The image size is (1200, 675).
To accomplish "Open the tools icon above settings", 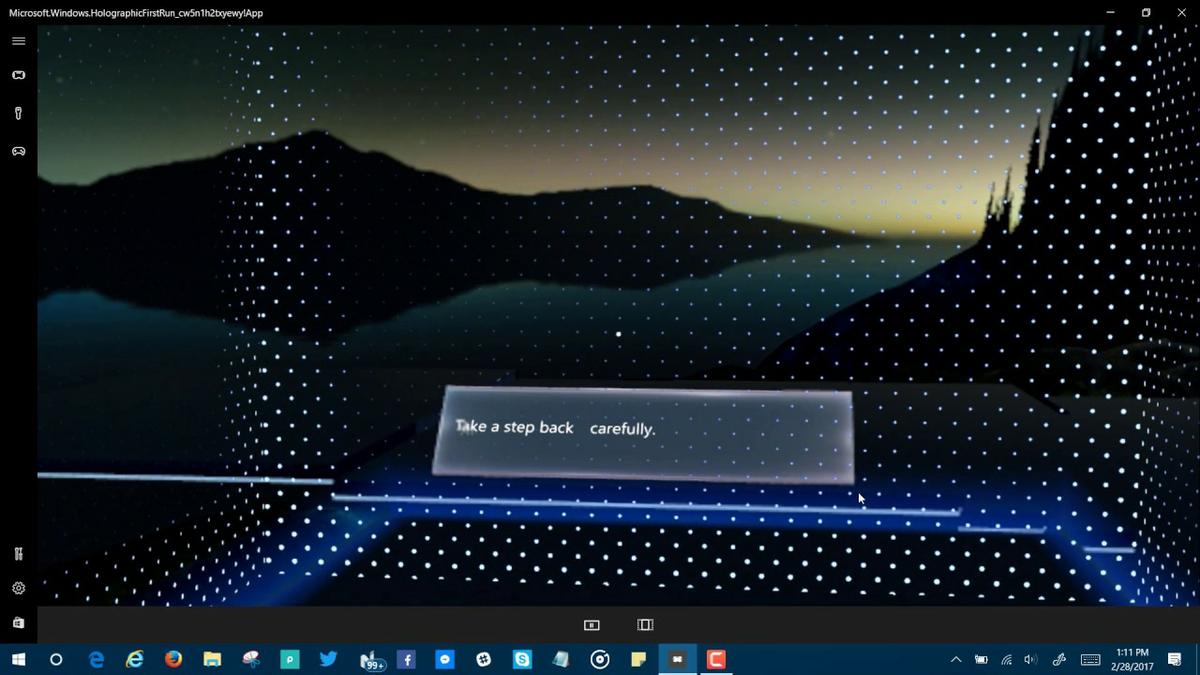I will [18, 554].
